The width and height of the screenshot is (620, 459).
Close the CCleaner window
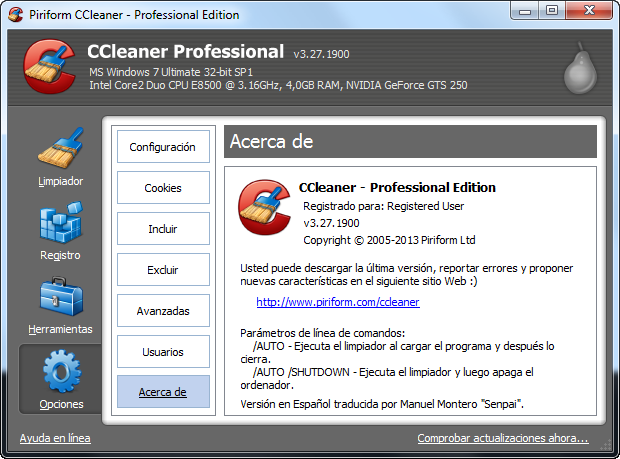(x=589, y=11)
